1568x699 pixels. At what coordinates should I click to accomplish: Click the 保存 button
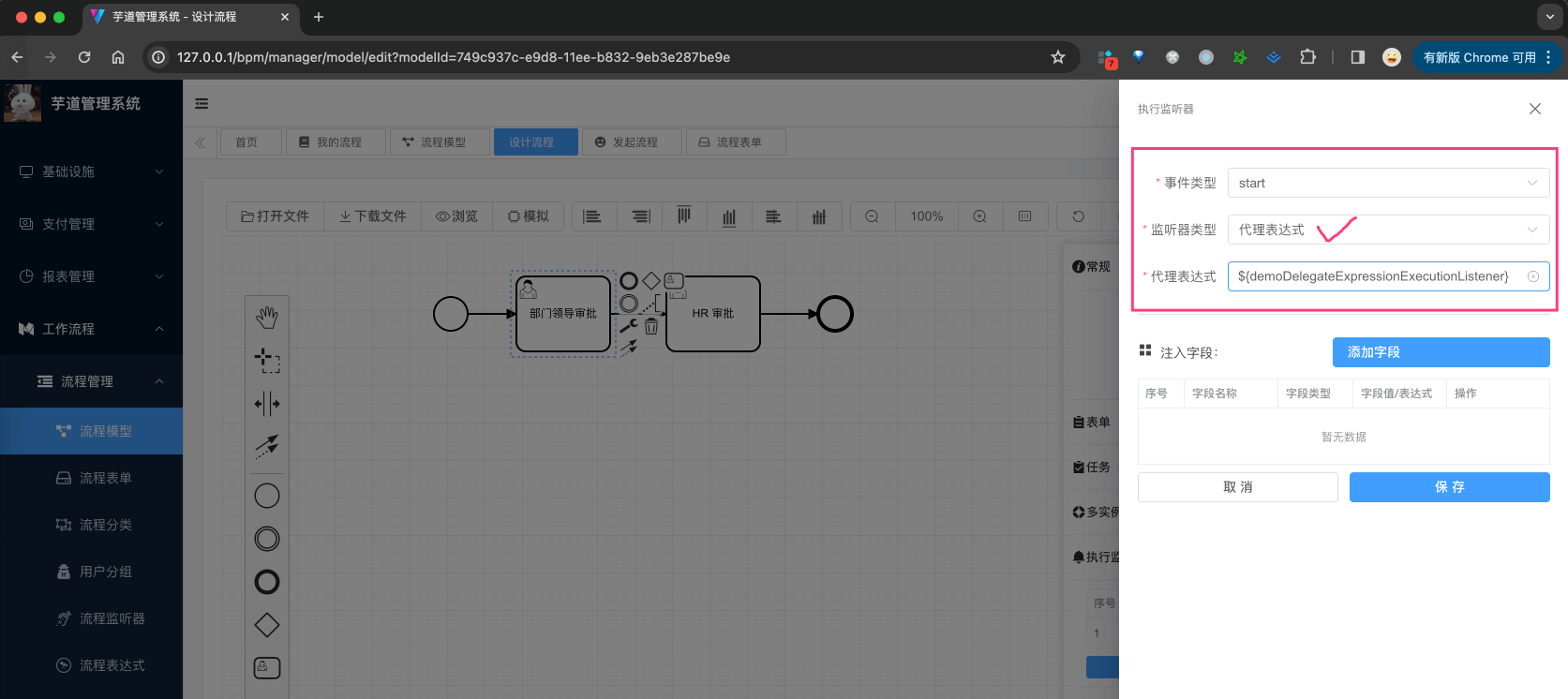1449,487
